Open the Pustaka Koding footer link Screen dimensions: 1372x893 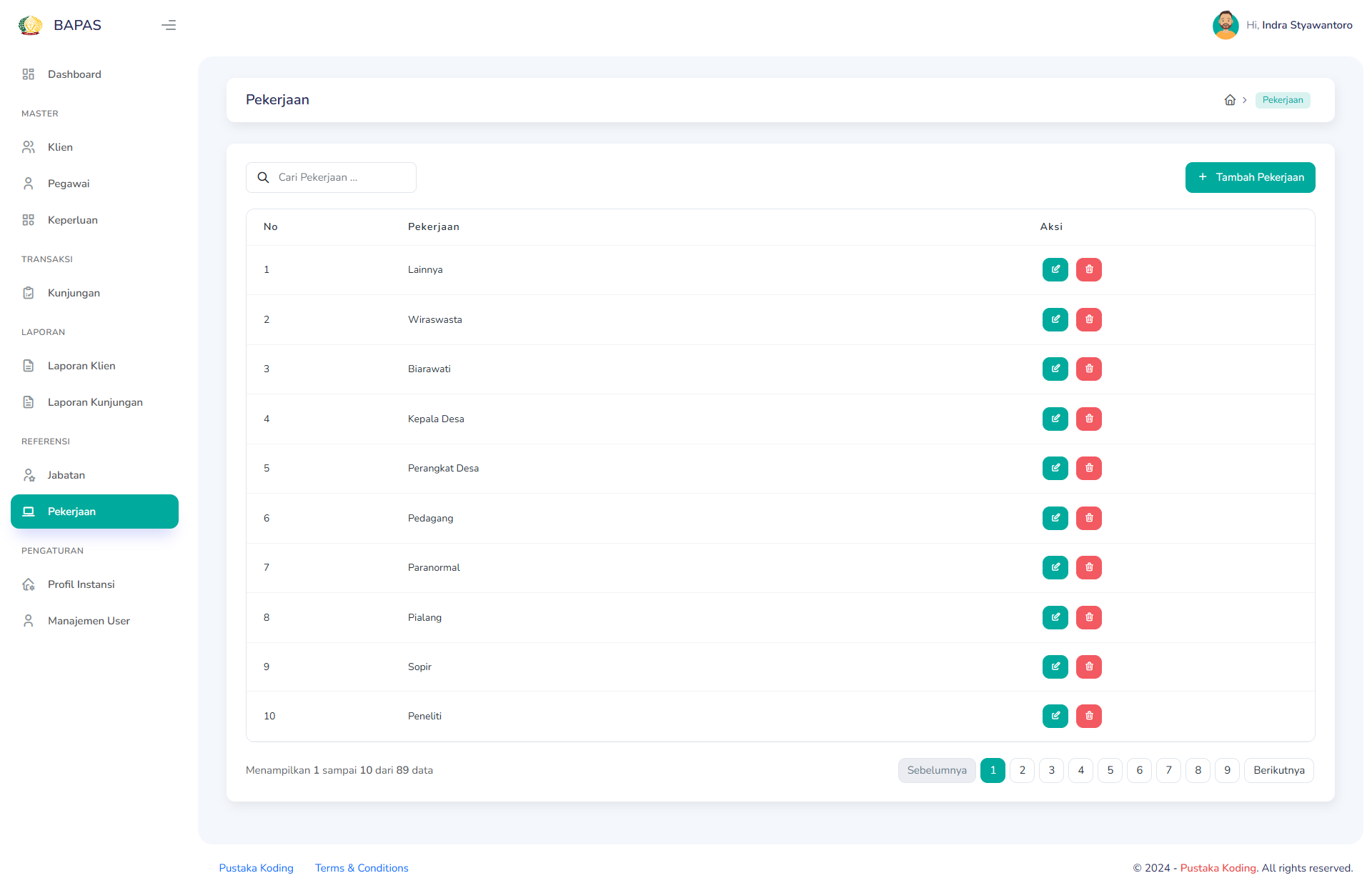pyautogui.click(x=256, y=868)
